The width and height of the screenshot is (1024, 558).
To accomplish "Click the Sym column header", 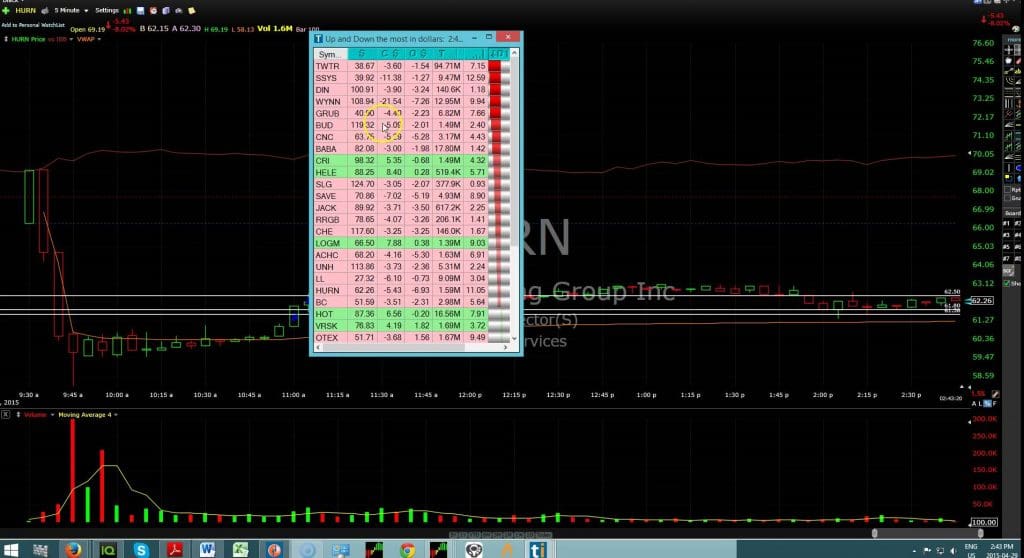I will (x=330, y=54).
